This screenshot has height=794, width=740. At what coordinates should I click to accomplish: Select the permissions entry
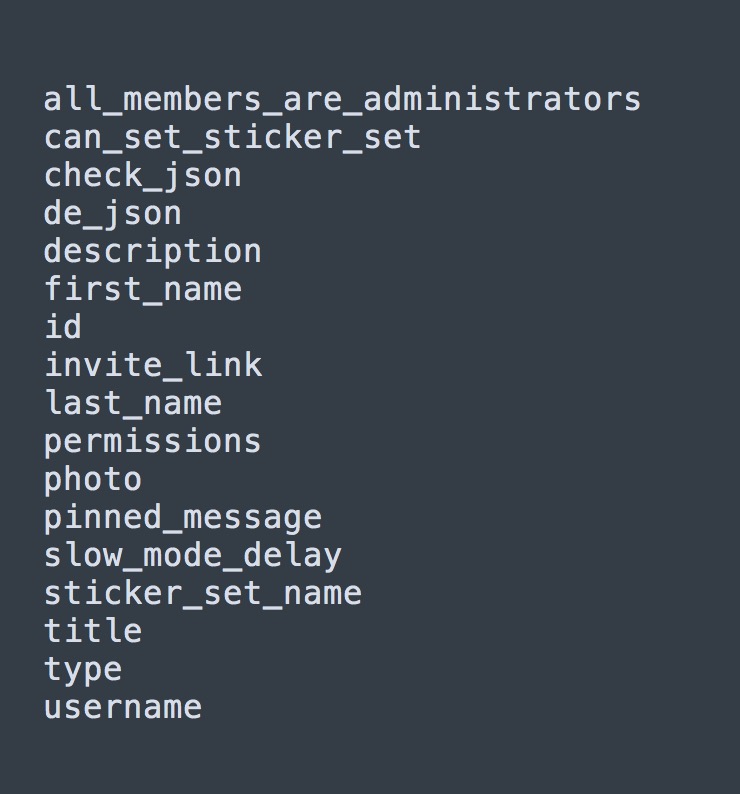(x=152, y=442)
